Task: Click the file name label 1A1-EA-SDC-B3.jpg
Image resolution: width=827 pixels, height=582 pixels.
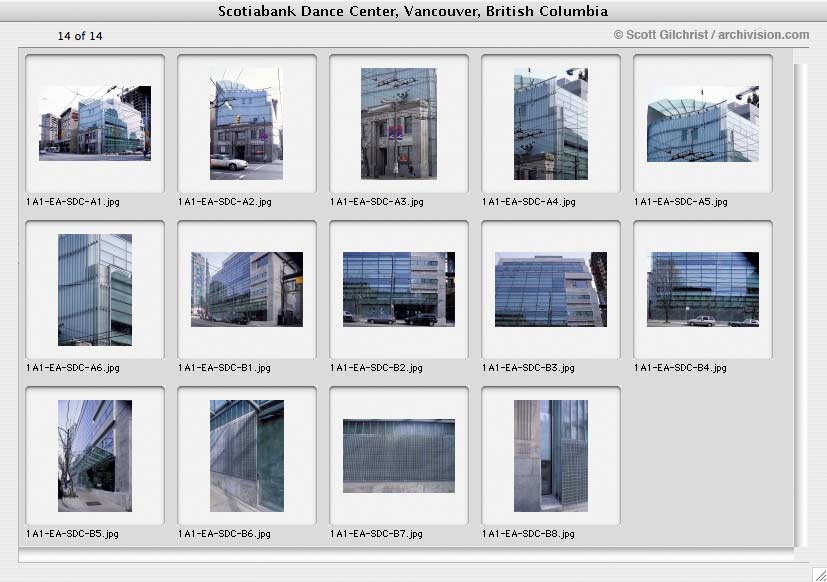Action: 528,368
